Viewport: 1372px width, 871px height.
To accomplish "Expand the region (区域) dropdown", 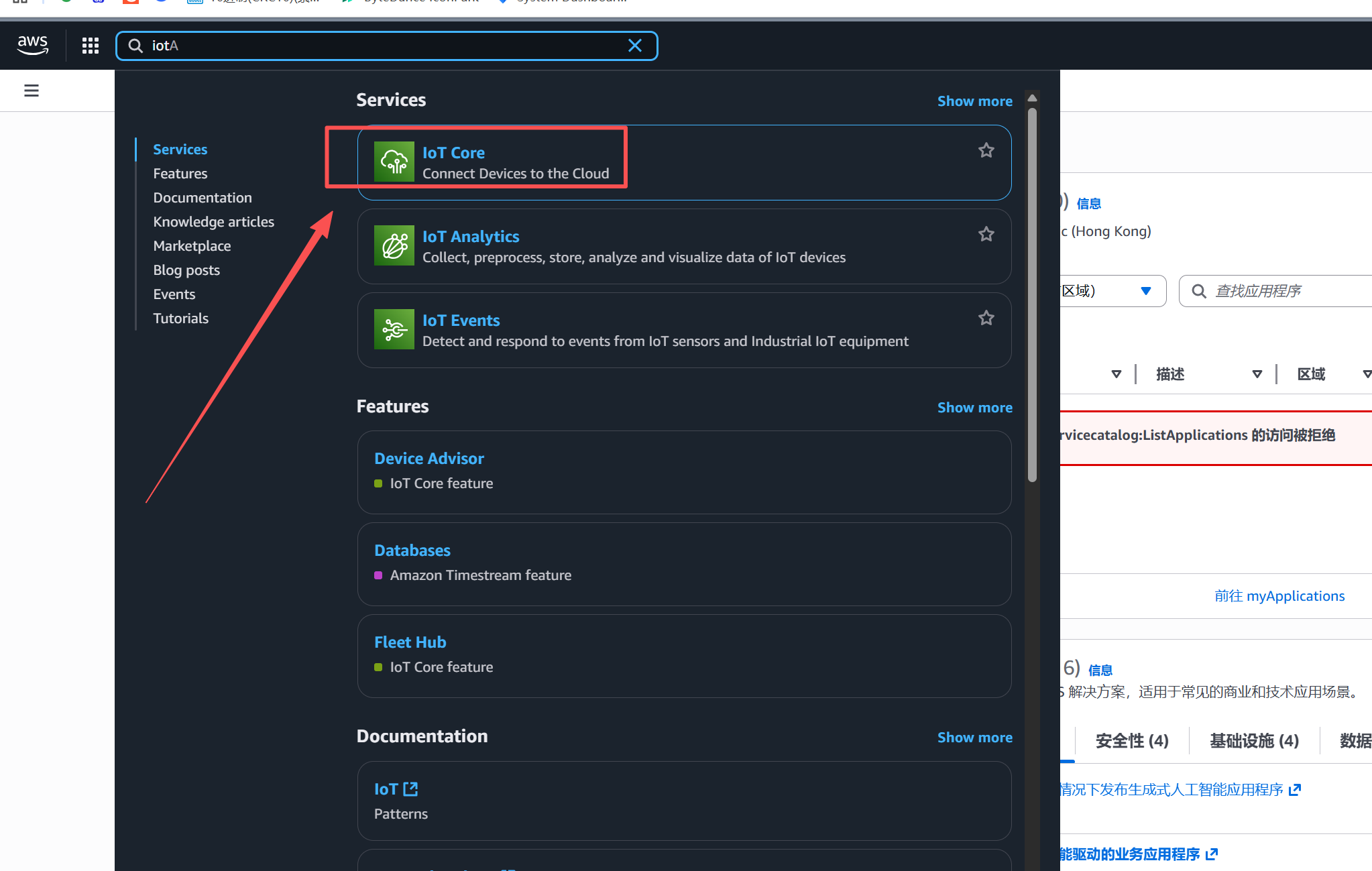I will (1145, 291).
